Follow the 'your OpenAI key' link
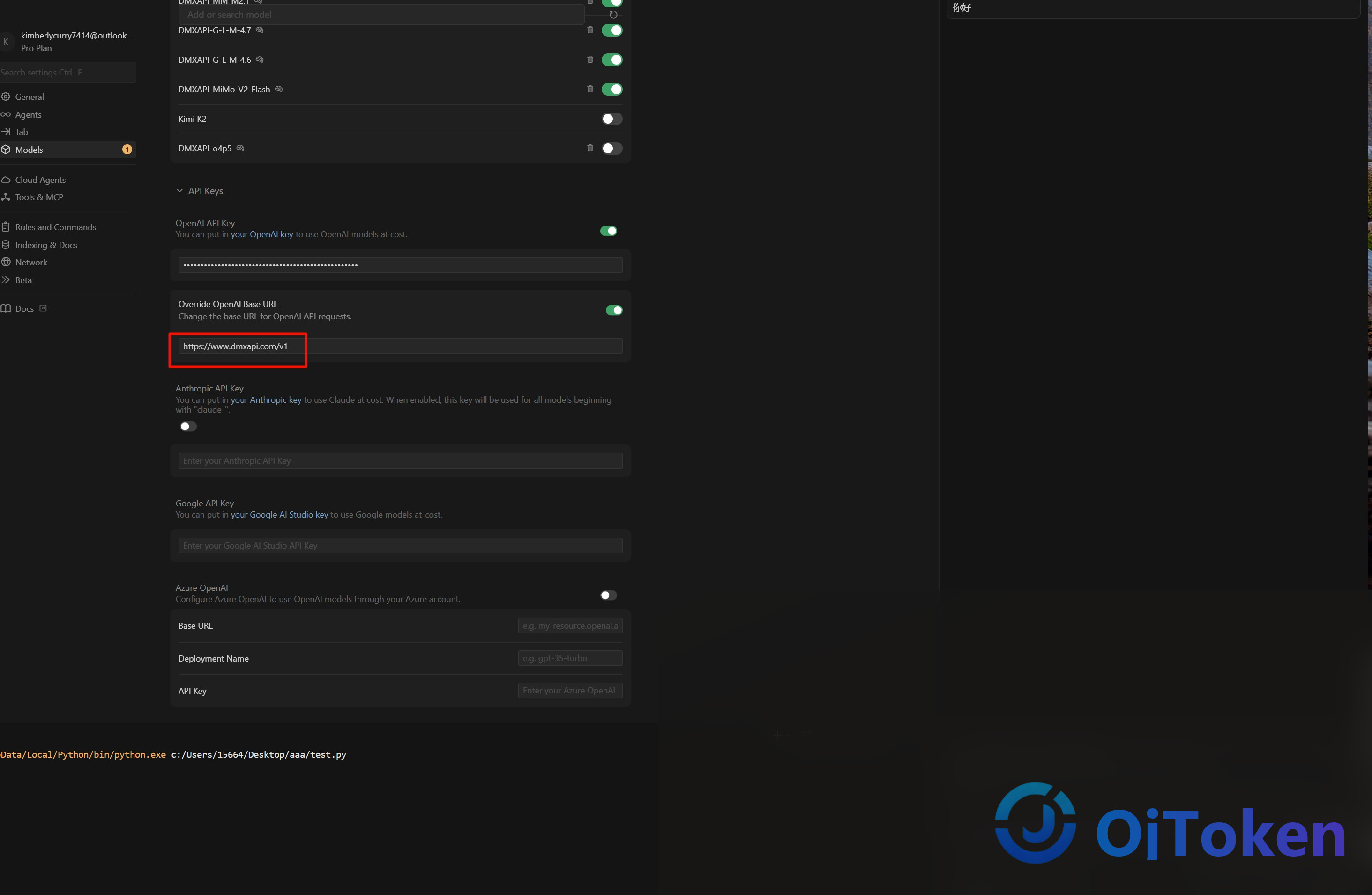Image resolution: width=1372 pixels, height=895 pixels. point(262,234)
